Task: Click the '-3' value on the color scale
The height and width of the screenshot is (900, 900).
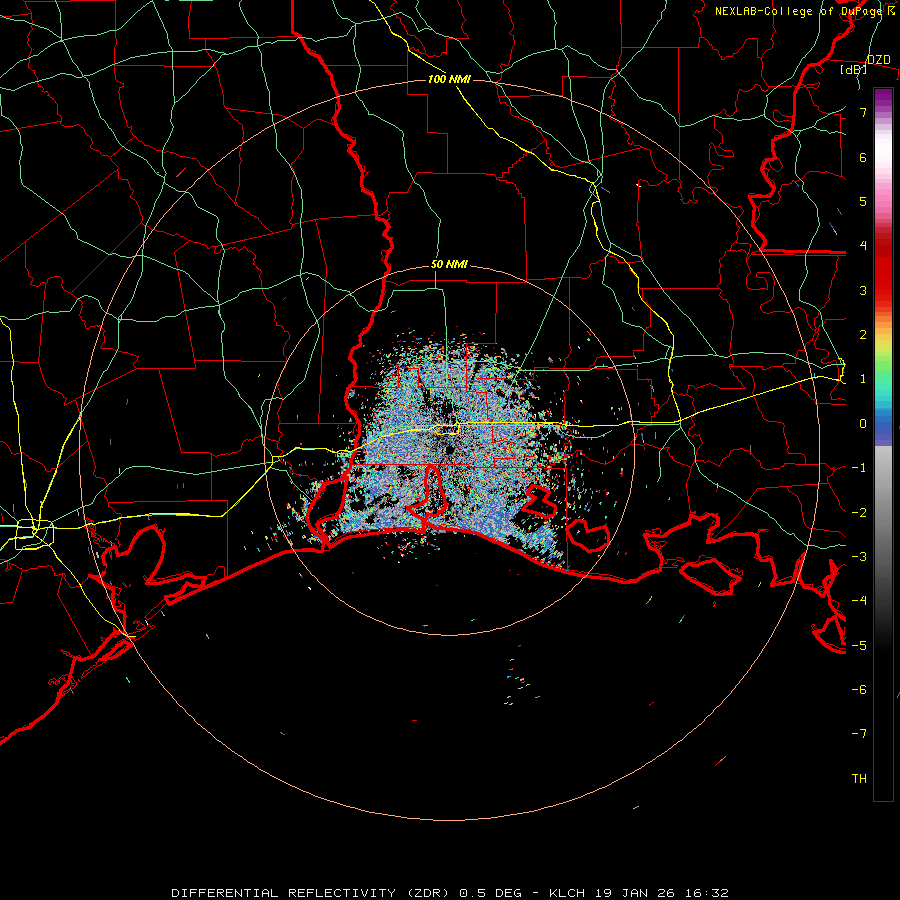Action: coord(859,556)
